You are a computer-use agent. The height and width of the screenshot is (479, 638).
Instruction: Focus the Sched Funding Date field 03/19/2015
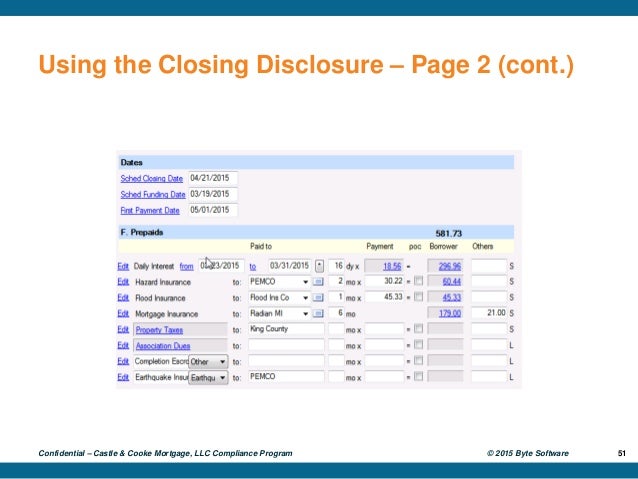213,194
